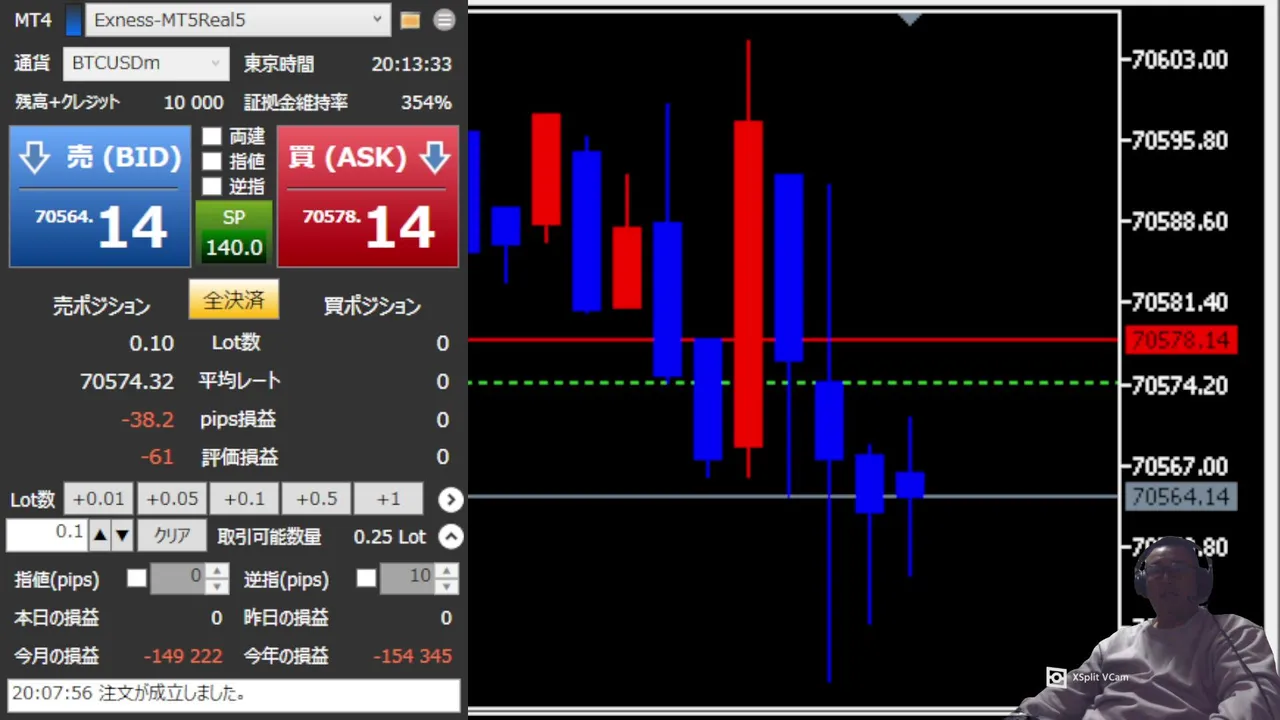The width and height of the screenshot is (1280, 720).
Task: Tick the 指値(pips) checkbox
Action: (x=137, y=578)
